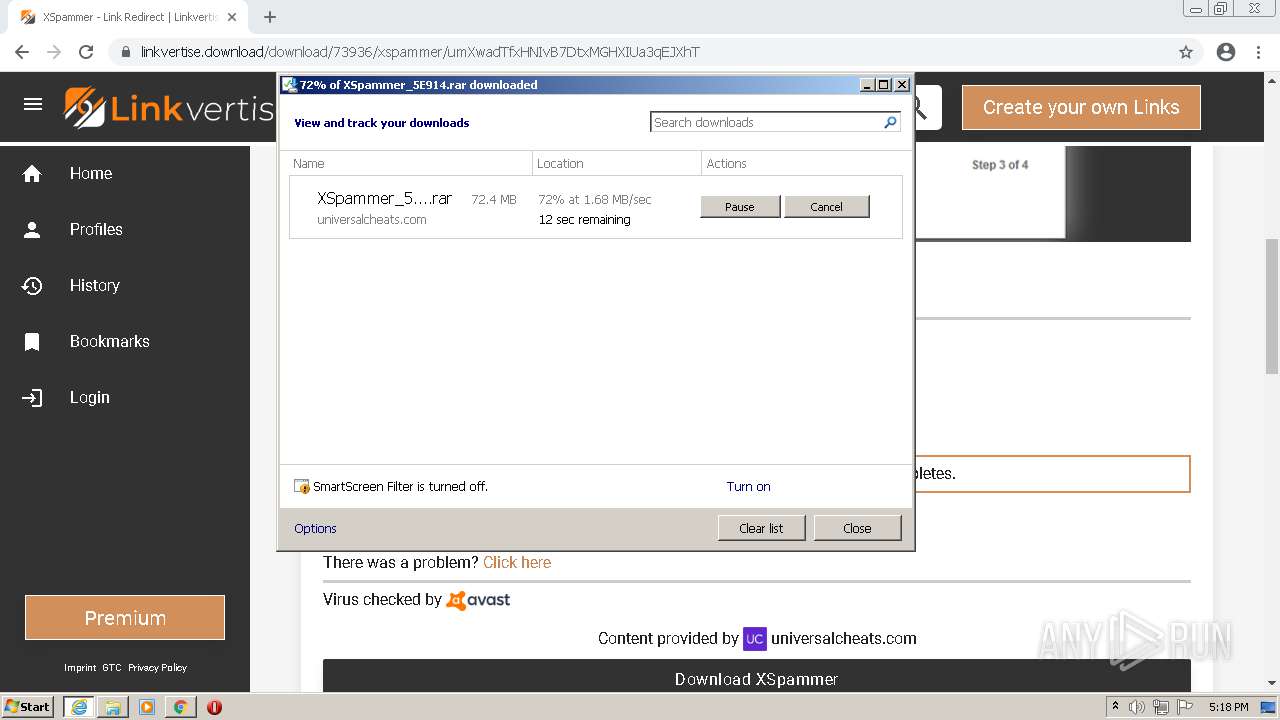Click the Bookmarks ribbon icon

(32, 342)
